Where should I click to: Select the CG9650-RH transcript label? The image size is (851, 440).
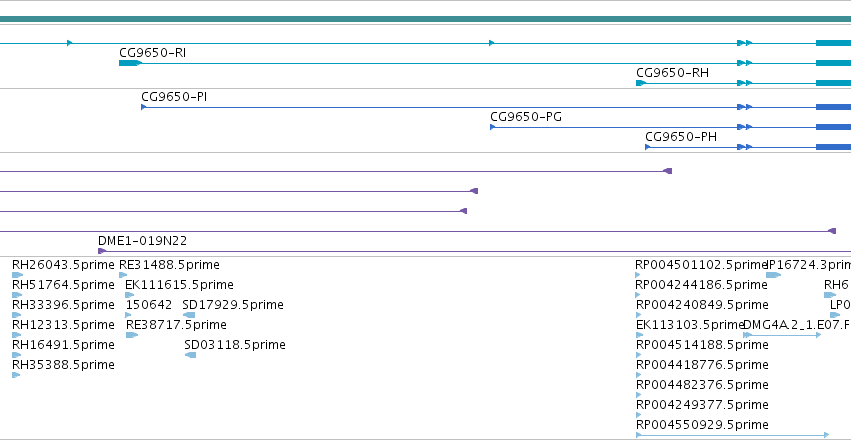point(672,73)
